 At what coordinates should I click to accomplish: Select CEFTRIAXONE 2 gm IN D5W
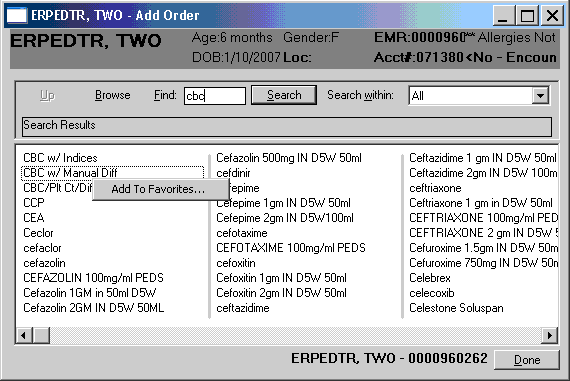click(x=483, y=233)
